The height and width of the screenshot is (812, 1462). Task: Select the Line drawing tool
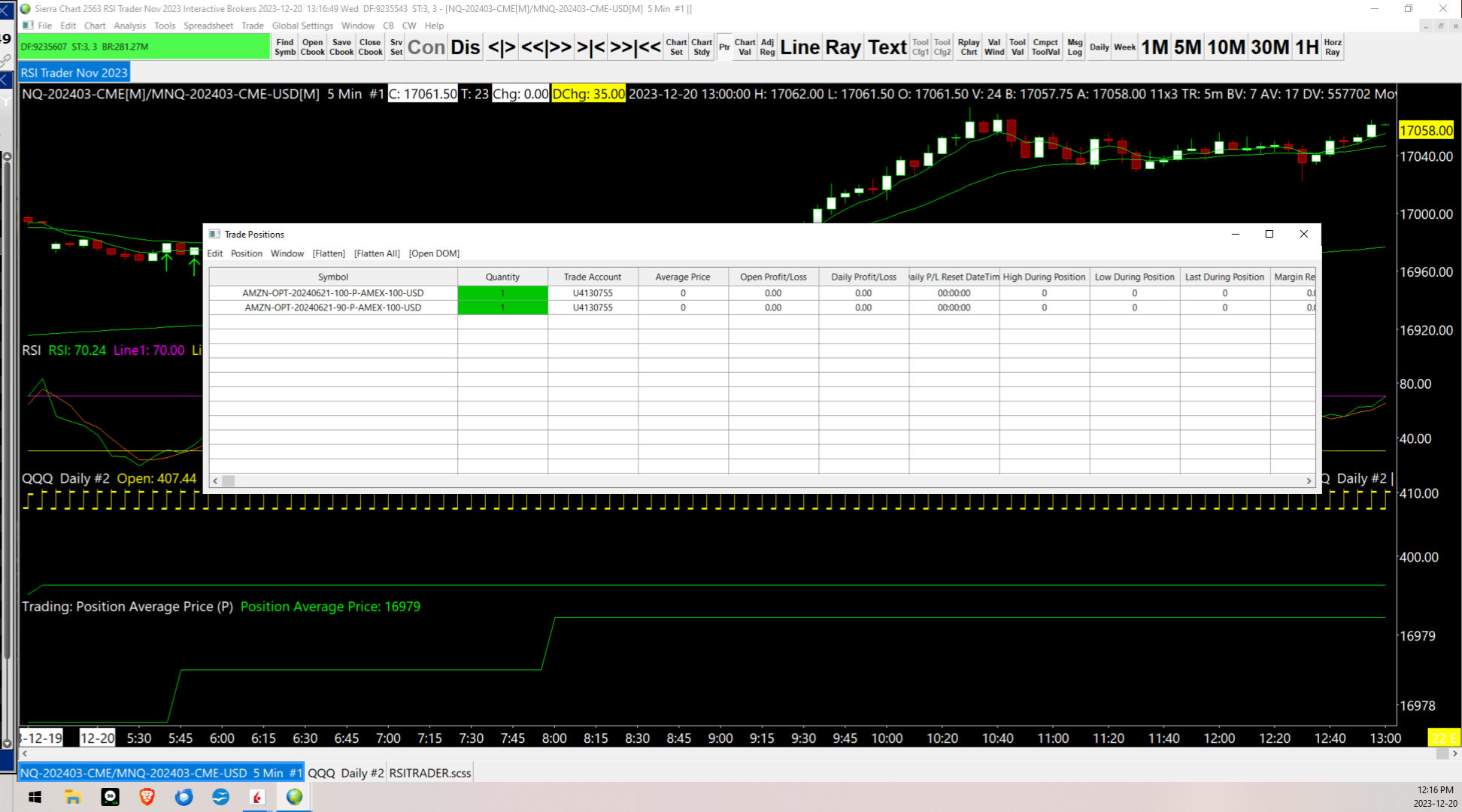pos(799,47)
